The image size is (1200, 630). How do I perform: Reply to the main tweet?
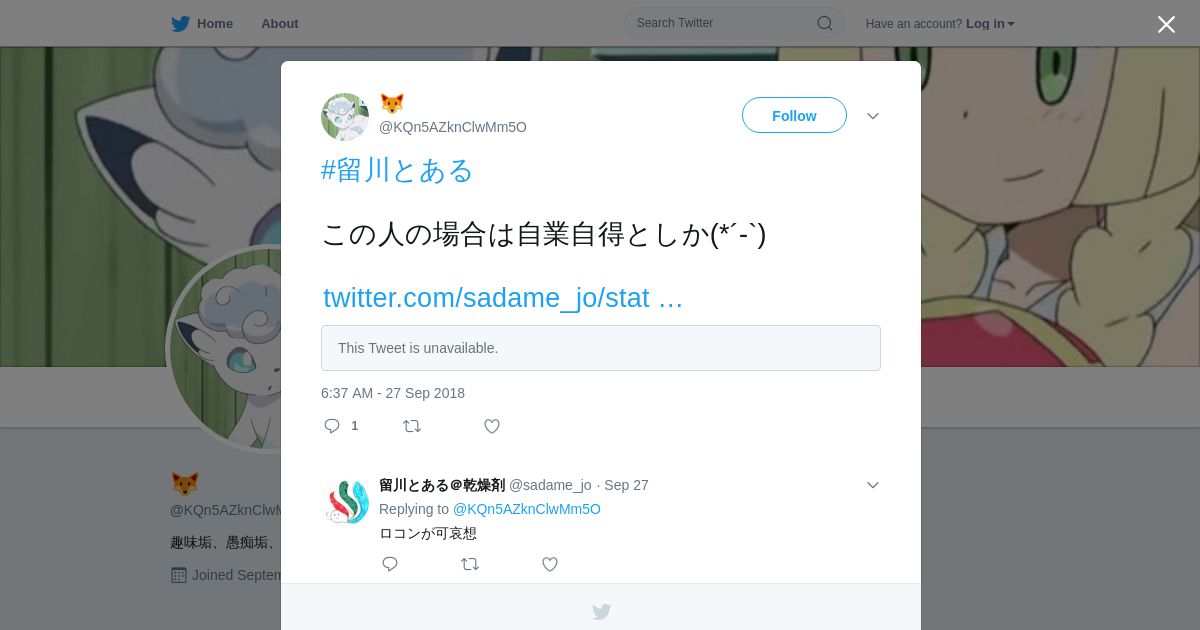coord(332,426)
